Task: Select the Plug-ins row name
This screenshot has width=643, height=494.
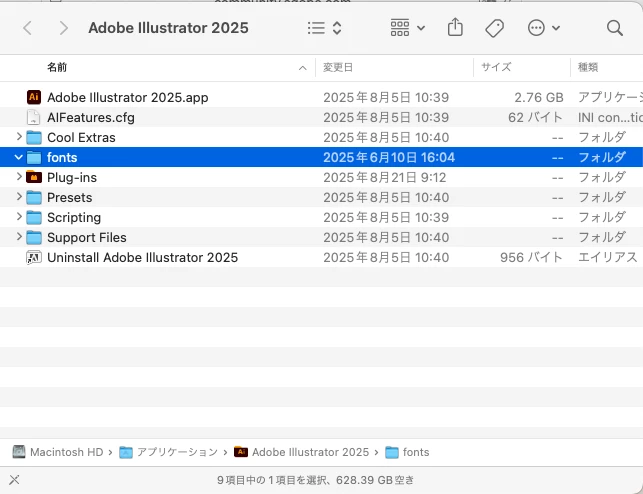Action: (x=72, y=178)
